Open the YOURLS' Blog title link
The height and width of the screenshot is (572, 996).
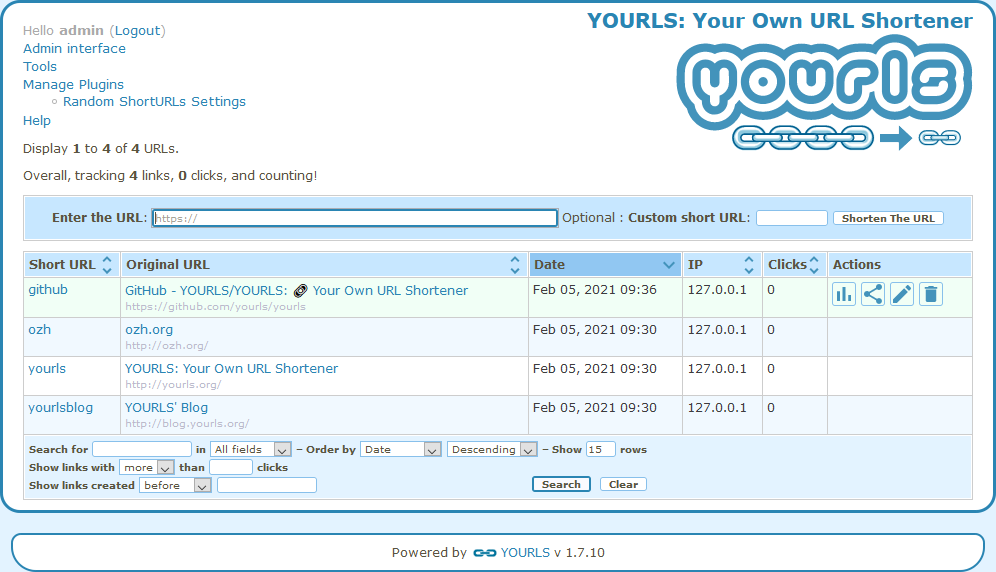tap(166, 407)
